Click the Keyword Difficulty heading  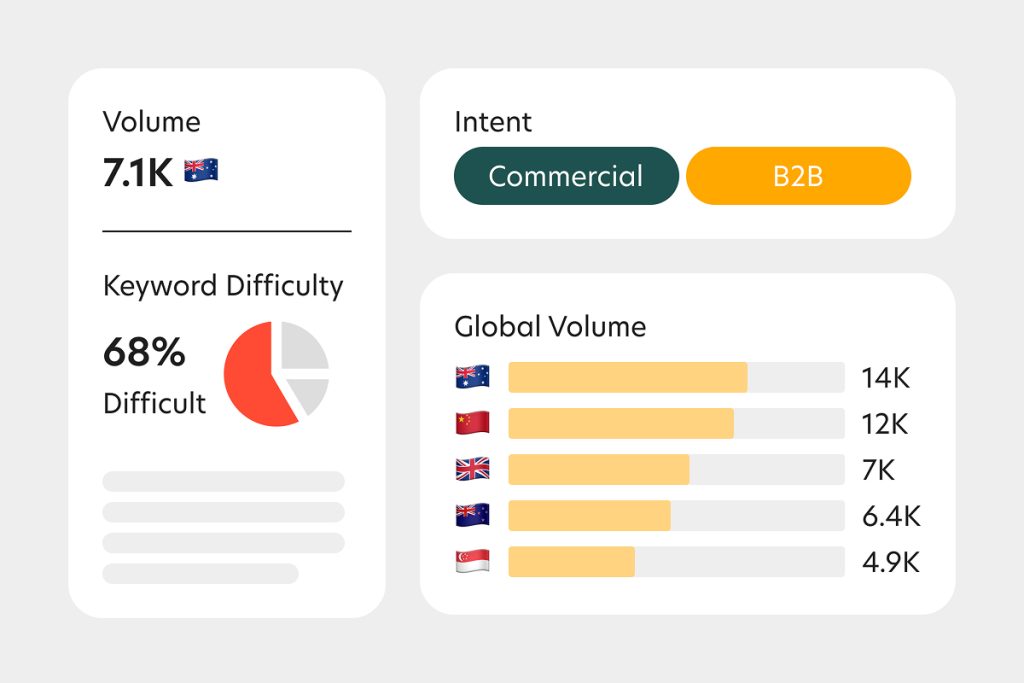tap(223, 286)
